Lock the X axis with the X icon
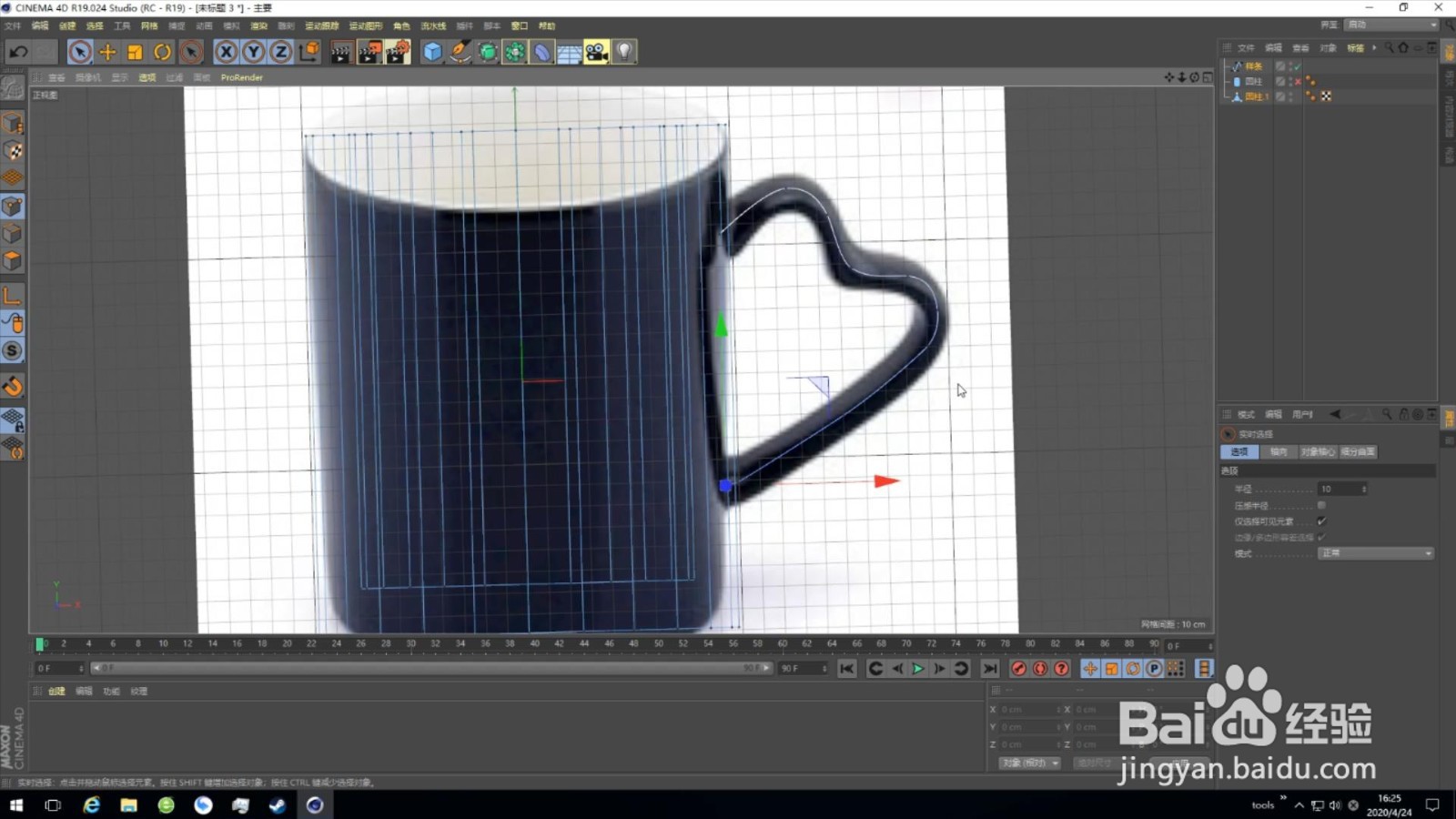This screenshot has width=1456, height=819. coord(225,52)
